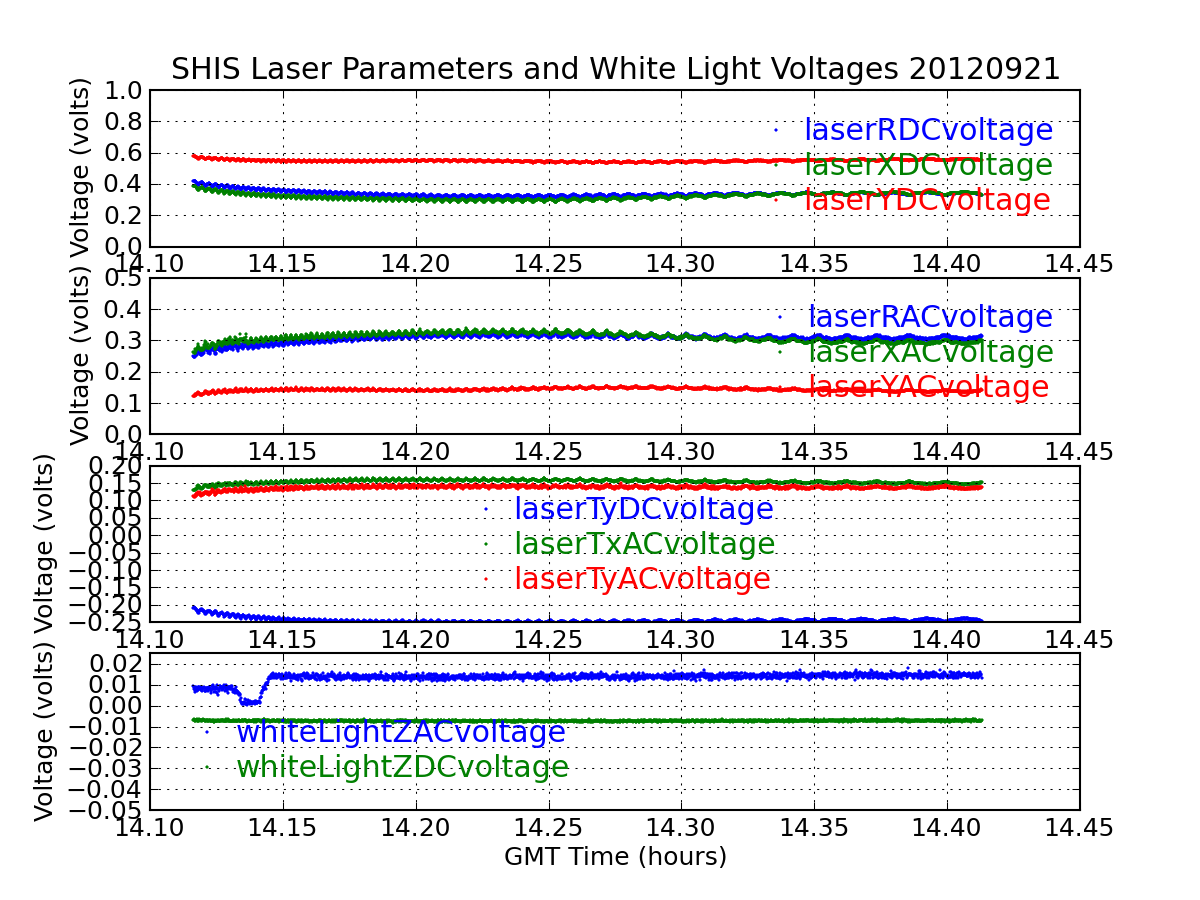This screenshot has width=1200, height=900.
Task: Click the laserRACvoltage legend label
Action: (x=930, y=317)
